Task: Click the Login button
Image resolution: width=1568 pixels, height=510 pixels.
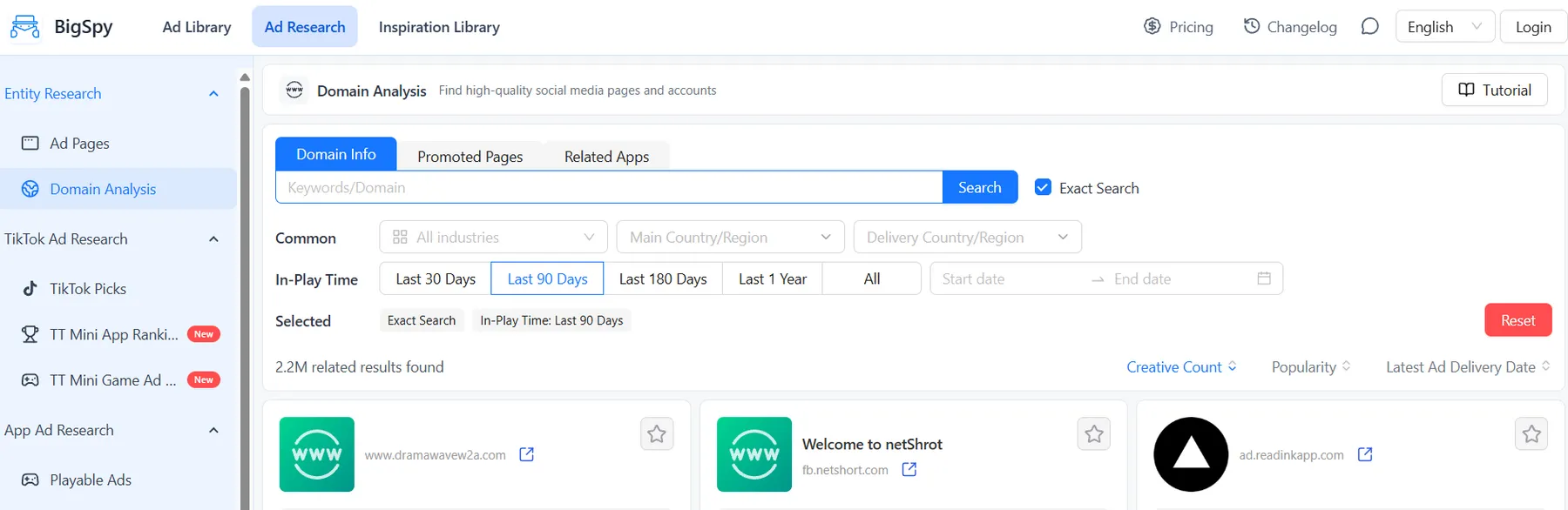Action: (x=1533, y=27)
